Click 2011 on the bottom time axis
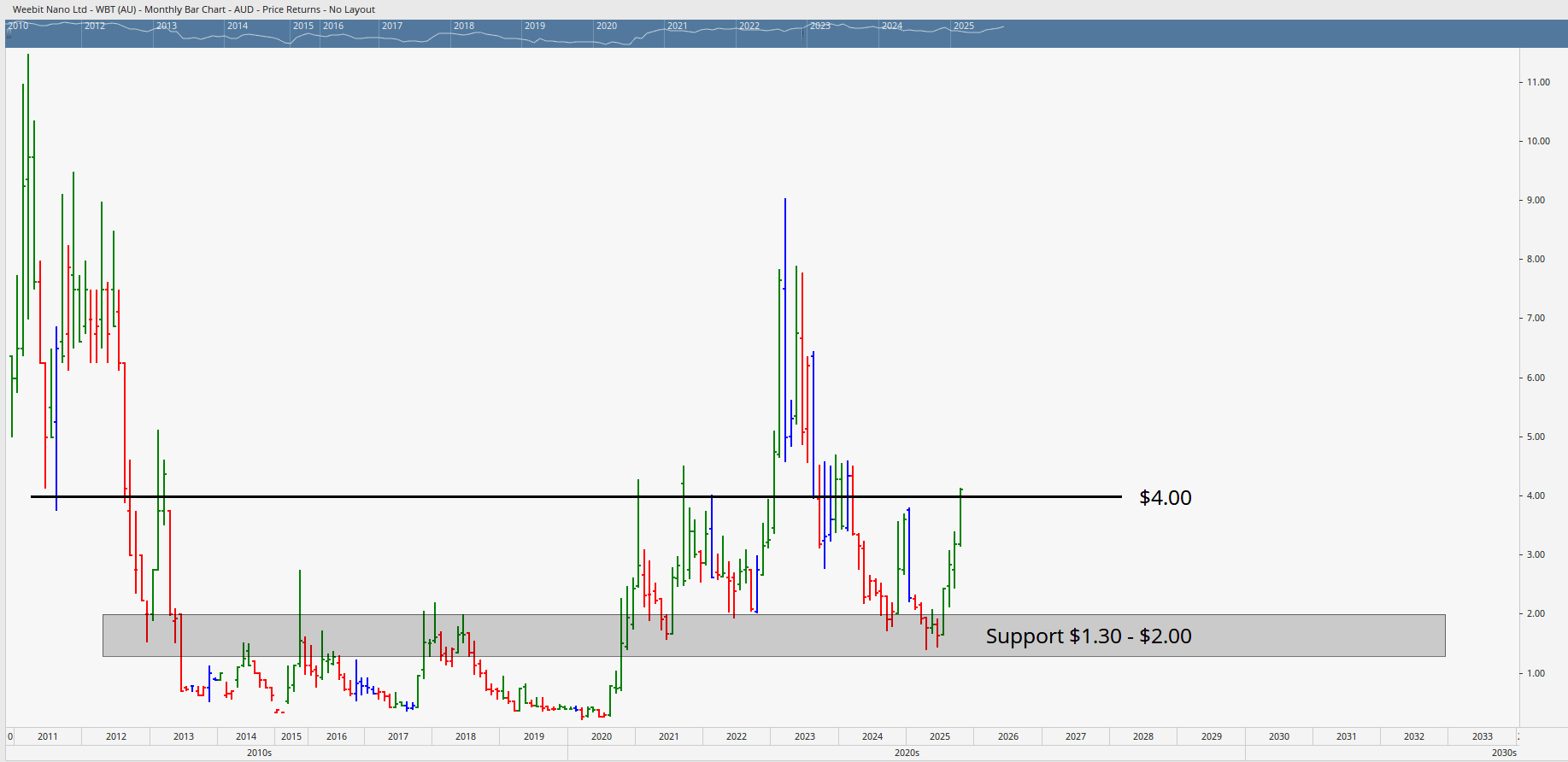This screenshot has height=762, width=1568. [48, 736]
